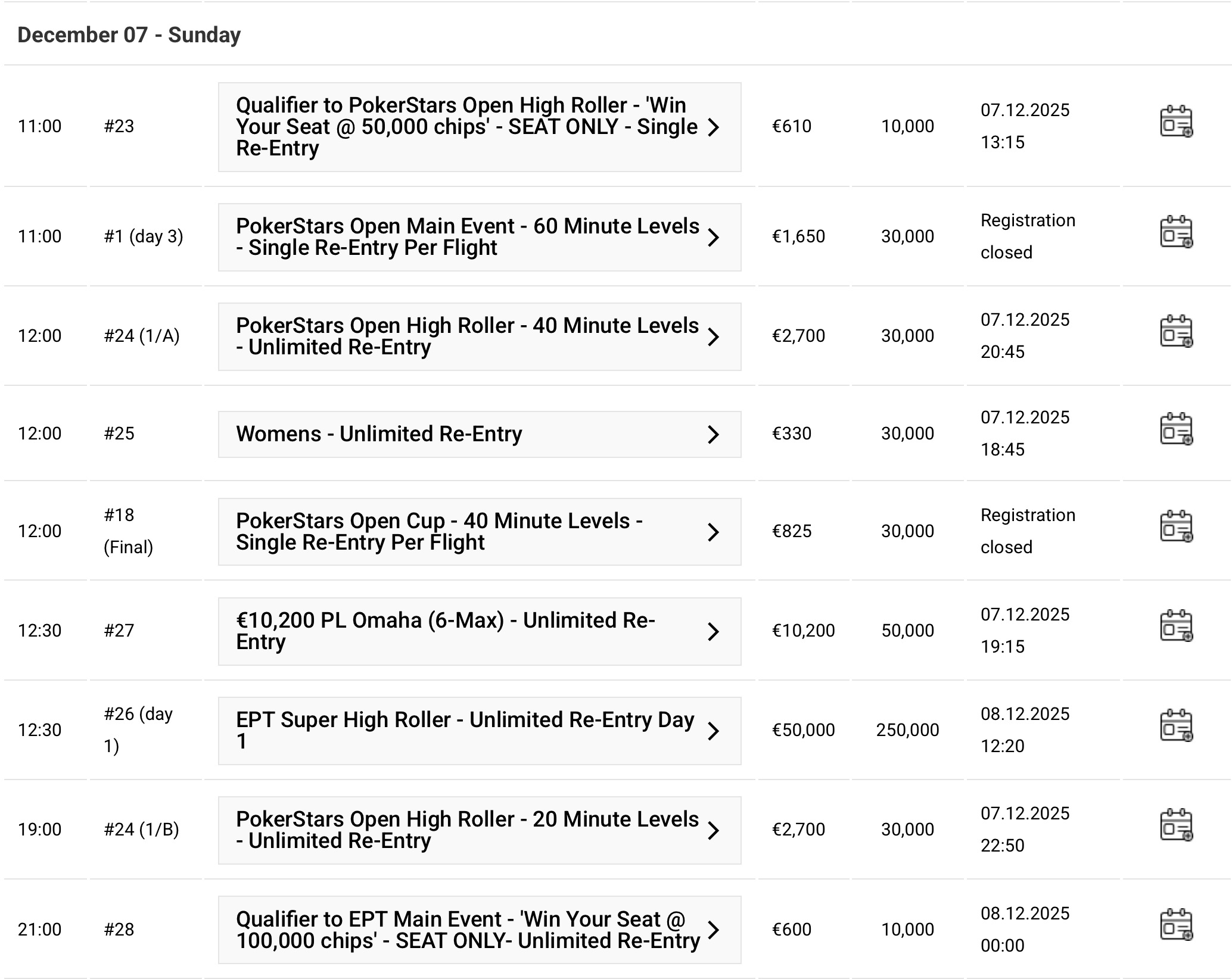The width and height of the screenshot is (1232, 979).
Task: Open Qualifier to EPT Main Event details
Action: pos(467,930)
